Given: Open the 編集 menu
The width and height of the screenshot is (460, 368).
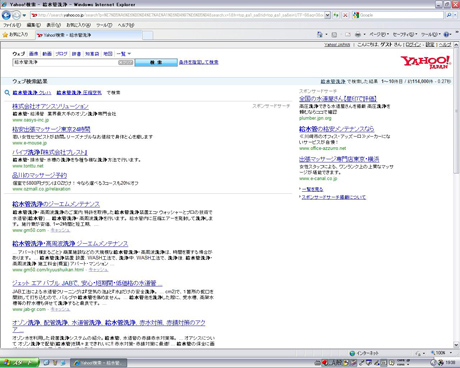Looking at the screenshot, I should [x=34, y=25].
